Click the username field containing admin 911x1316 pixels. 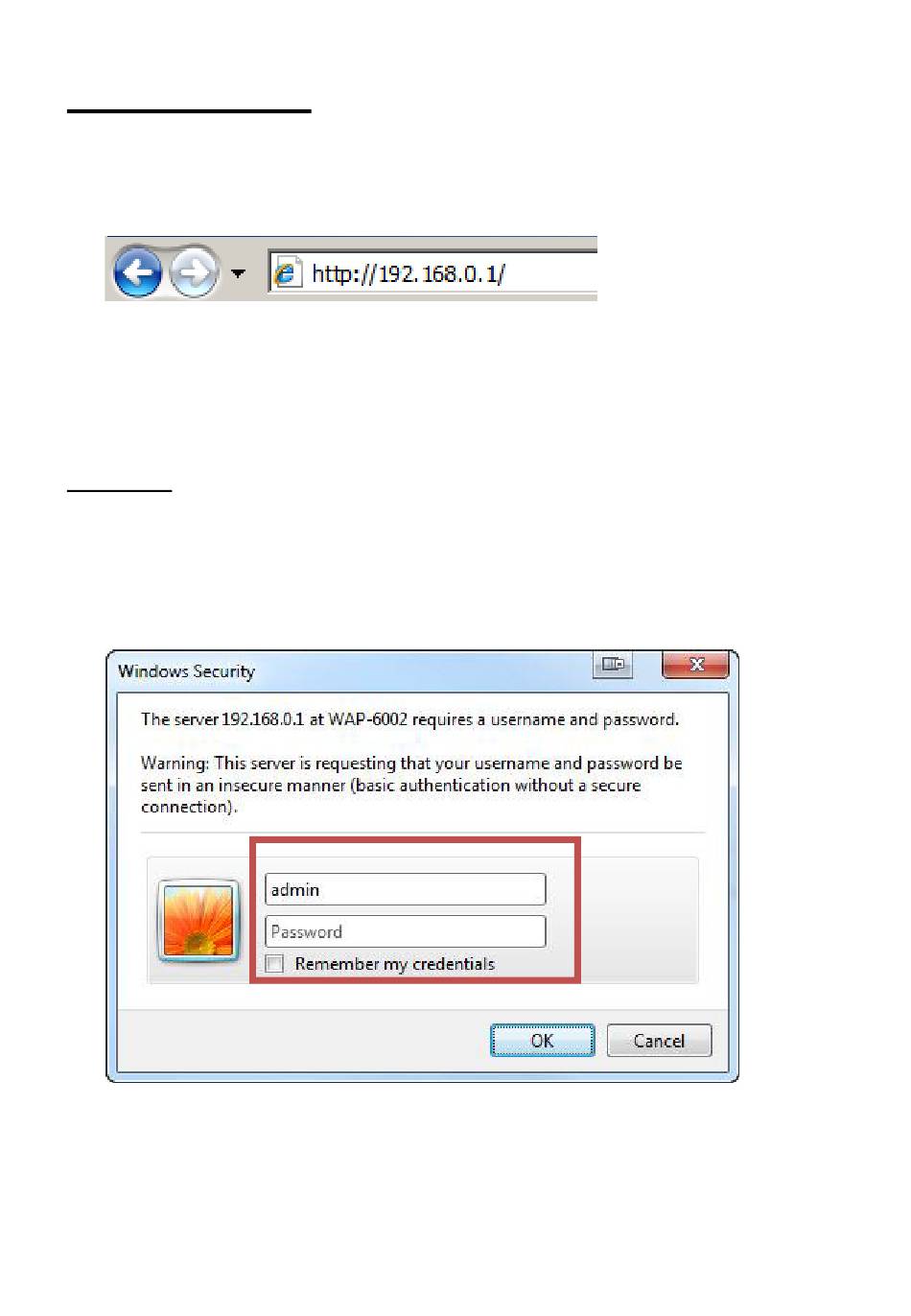405,889
